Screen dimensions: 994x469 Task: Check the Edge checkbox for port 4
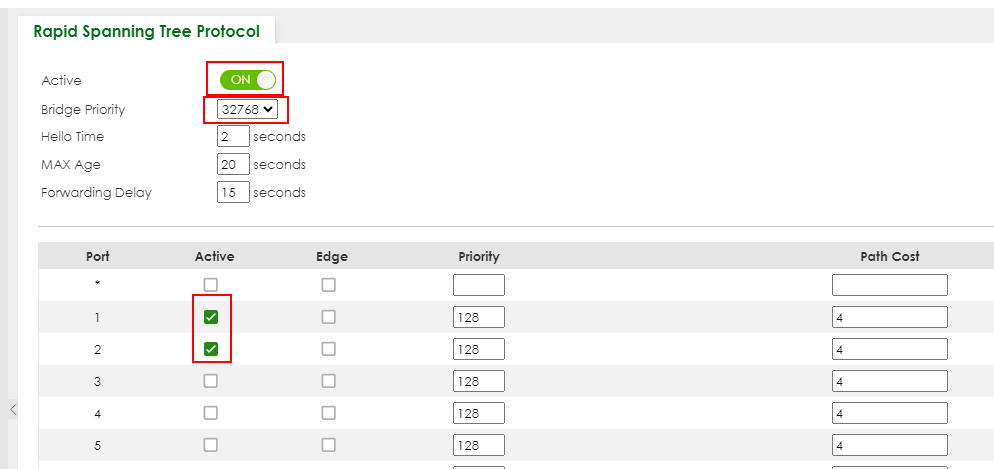click(329, 413)
